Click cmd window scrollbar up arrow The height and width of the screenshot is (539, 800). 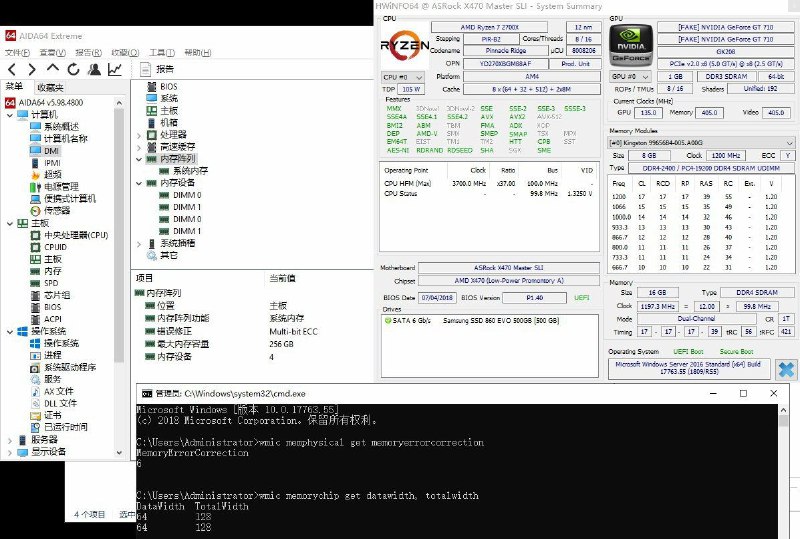(x=784, y=410)
